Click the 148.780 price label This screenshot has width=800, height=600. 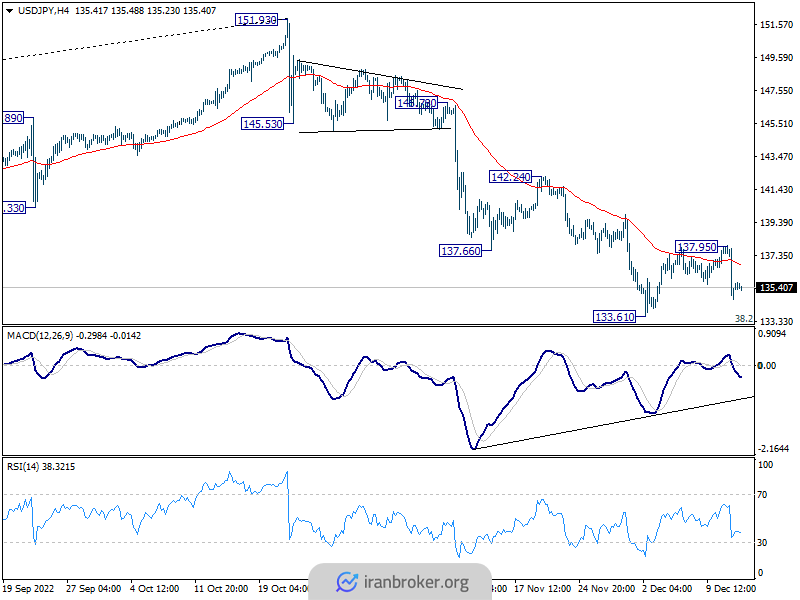tap(416, 103)
